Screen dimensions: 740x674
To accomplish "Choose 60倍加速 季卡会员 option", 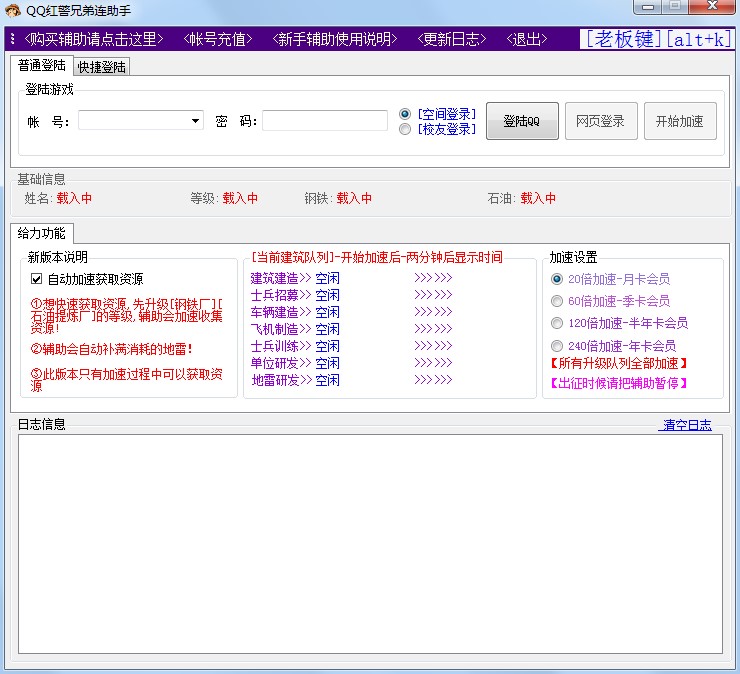I will coord(557,301).
